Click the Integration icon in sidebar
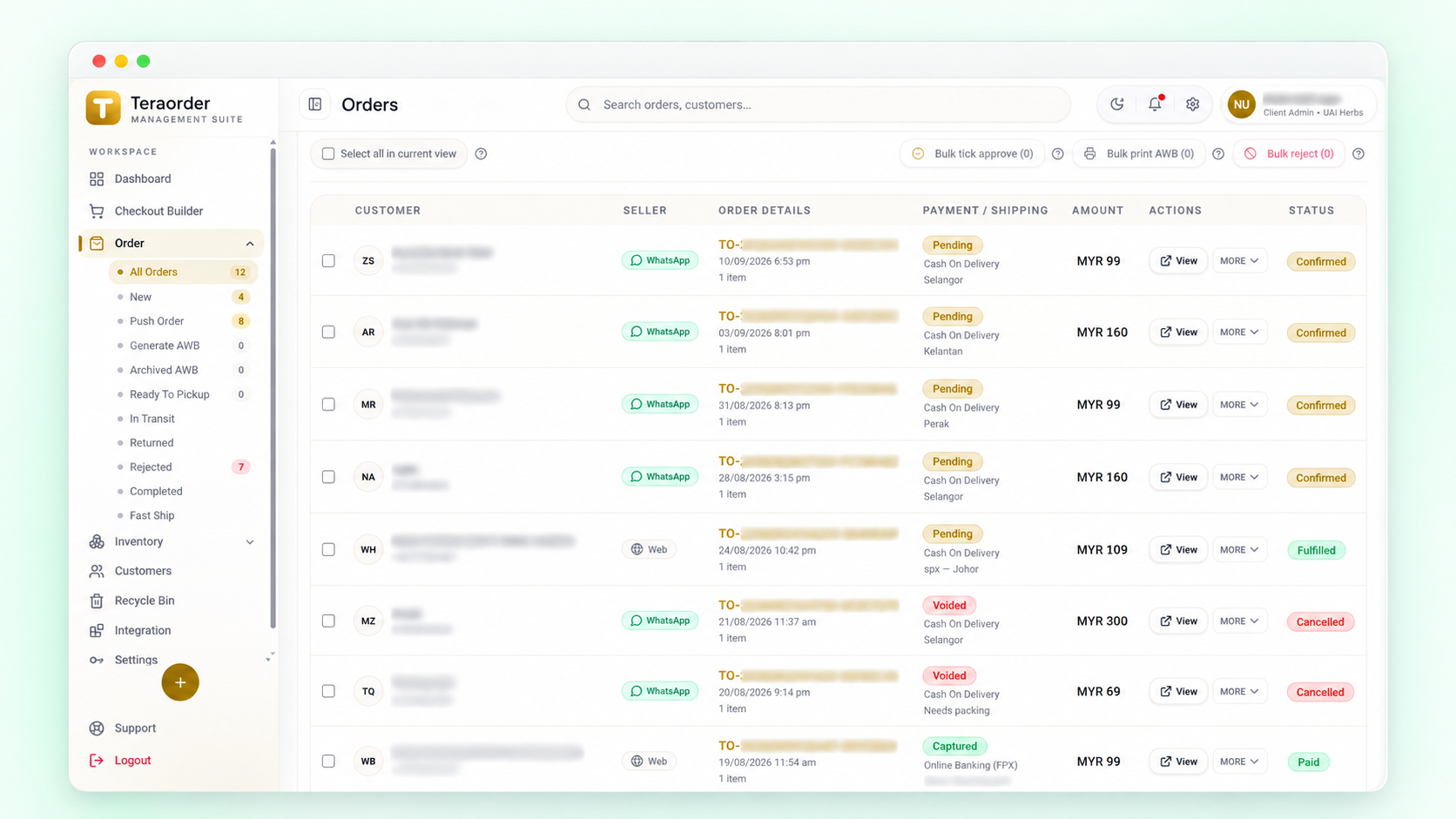Screen dimensions: 1456x819 pos(97,630)
